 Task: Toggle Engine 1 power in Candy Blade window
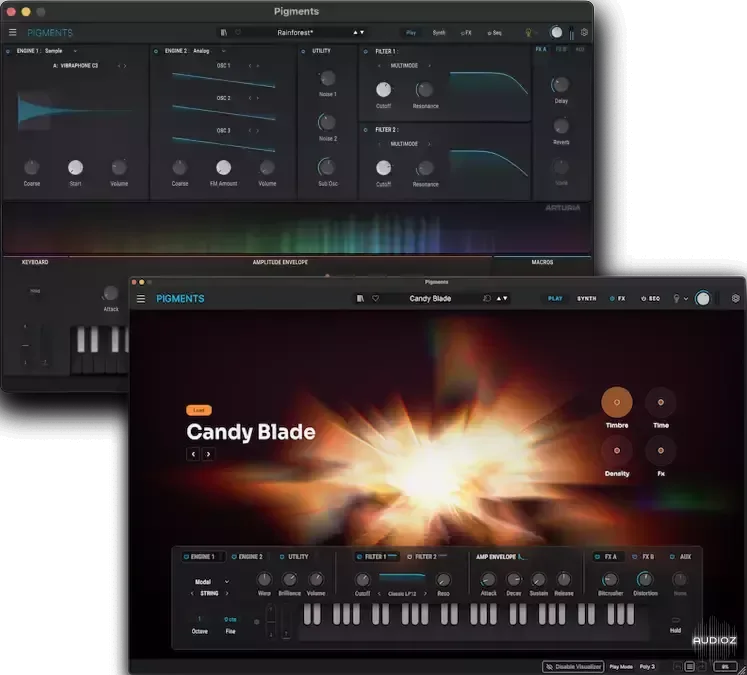pos(186,556)
